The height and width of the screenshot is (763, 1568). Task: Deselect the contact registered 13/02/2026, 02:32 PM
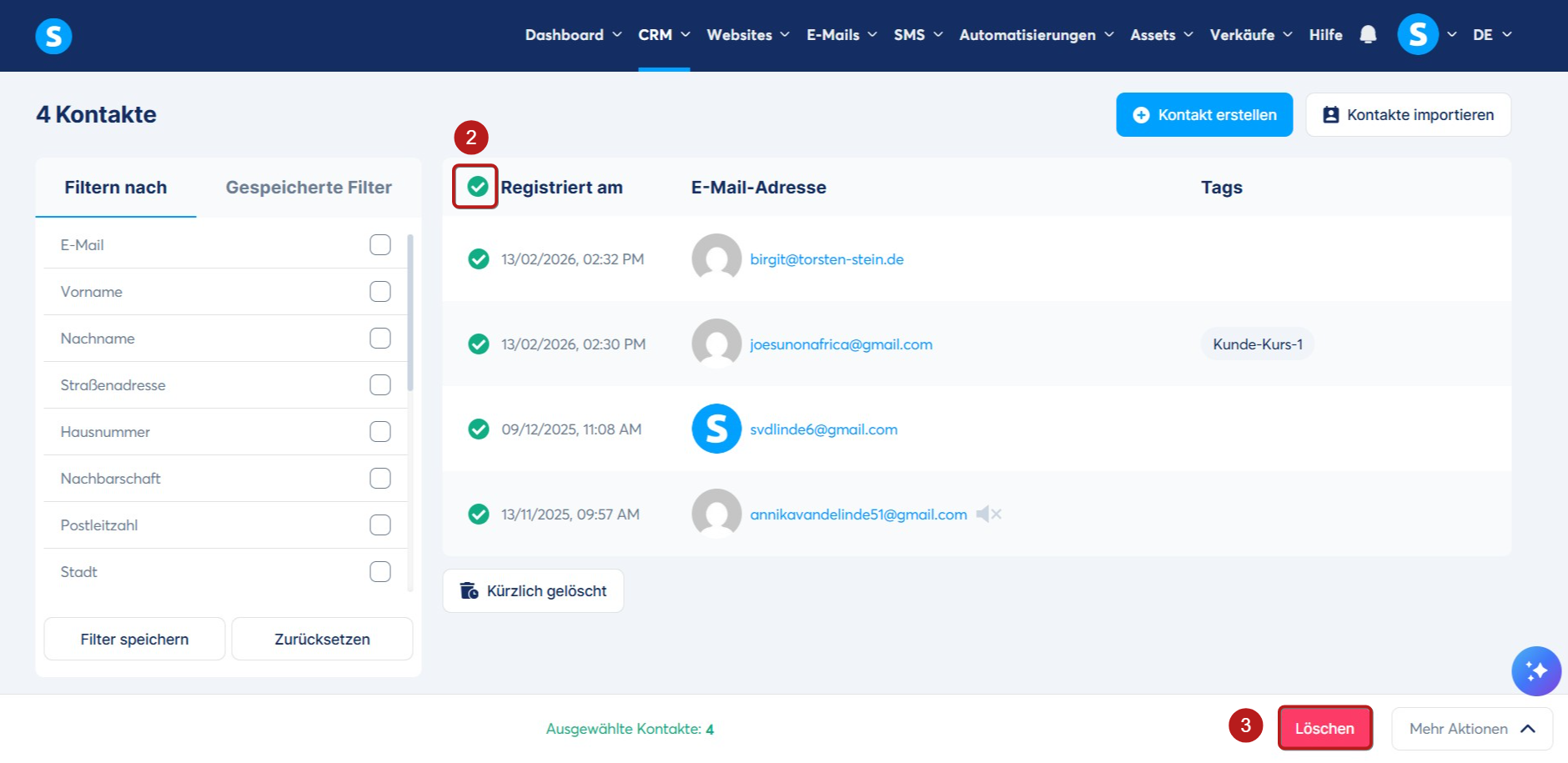(x=479, y=259)
